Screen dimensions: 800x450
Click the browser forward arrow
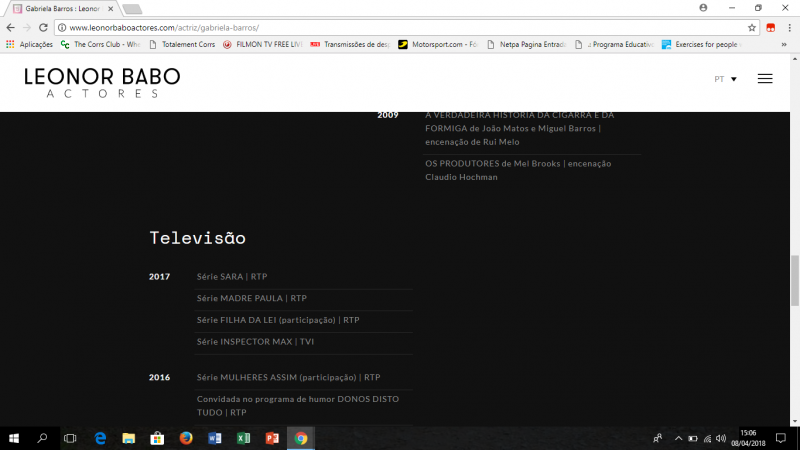pyautogui.click(x=27, y=28)
